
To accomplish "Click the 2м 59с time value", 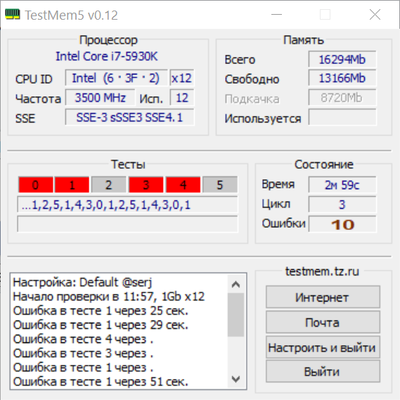I will click(342, 185).
